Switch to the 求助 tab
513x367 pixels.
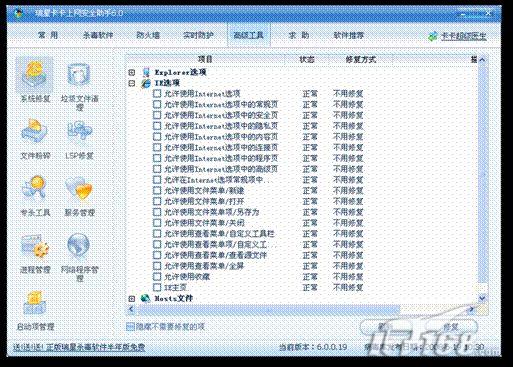299,35
